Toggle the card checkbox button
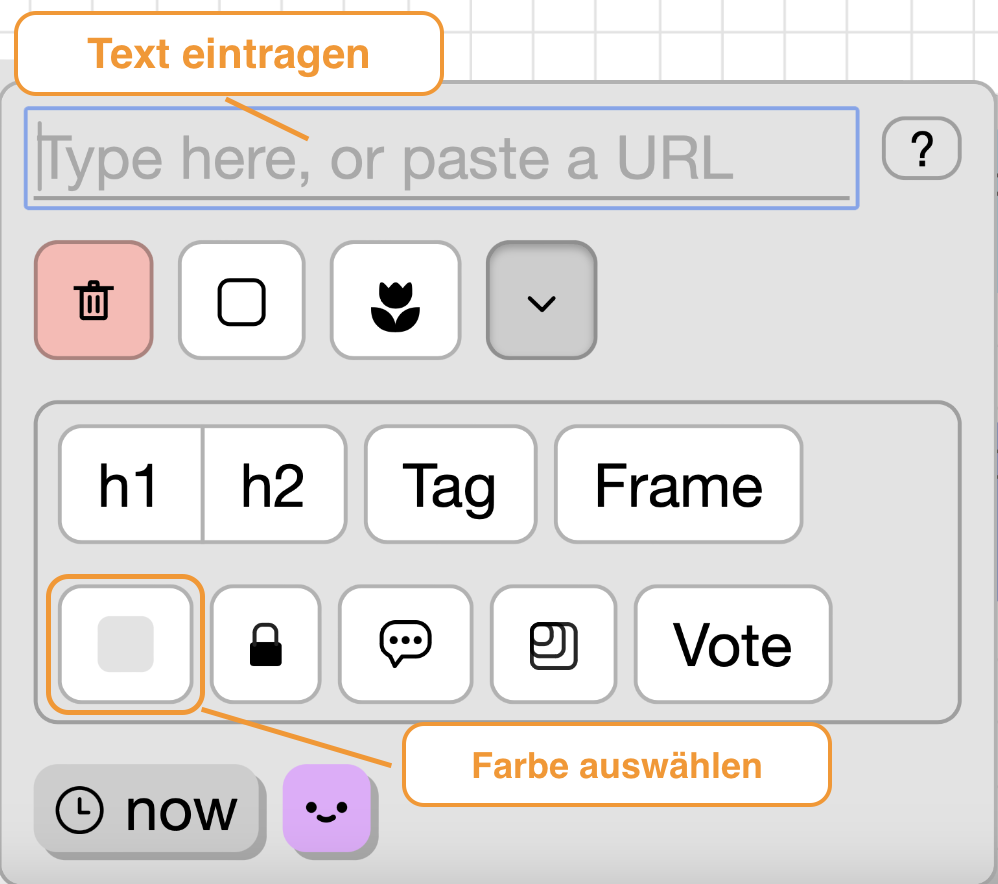The image size is (998, 884). (241, 300)
